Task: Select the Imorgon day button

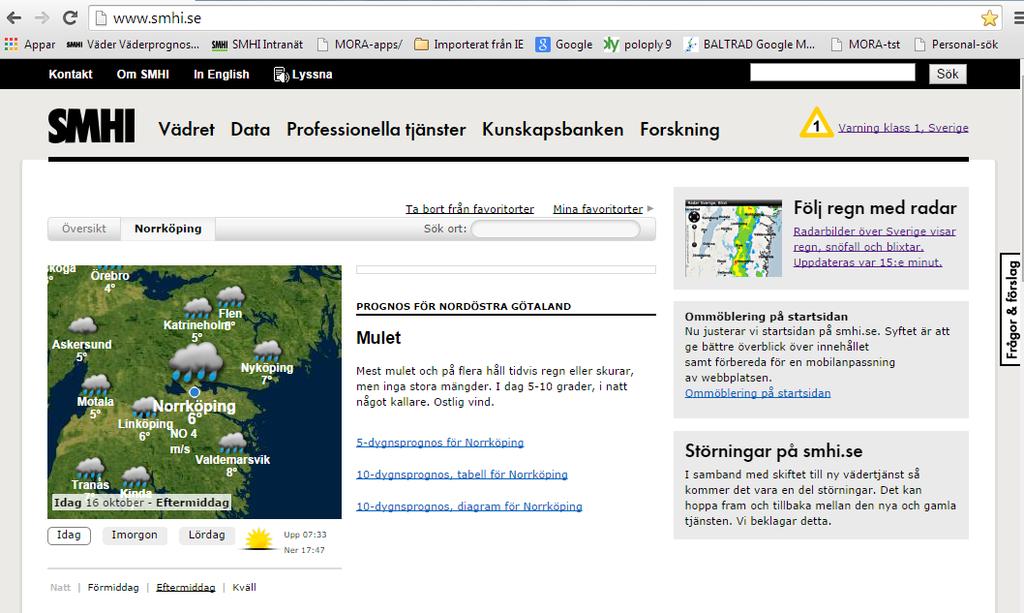Action: [135, 535]
